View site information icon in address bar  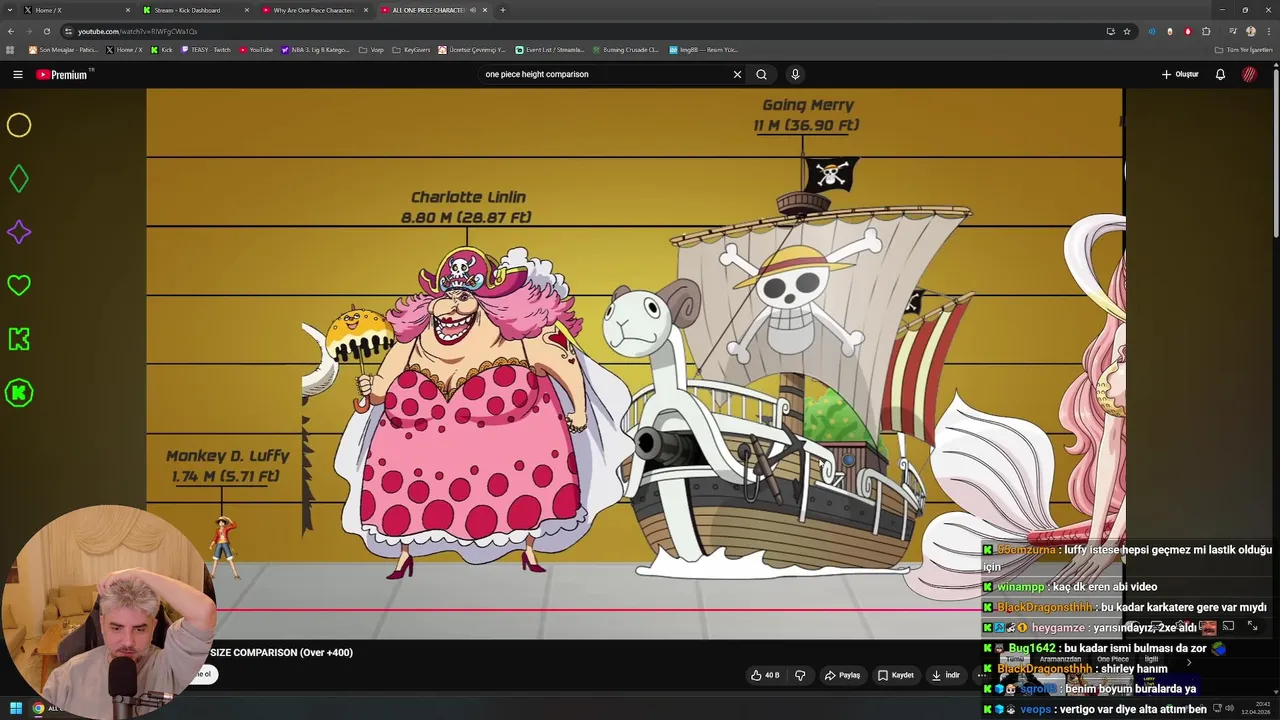click(68, 31)
